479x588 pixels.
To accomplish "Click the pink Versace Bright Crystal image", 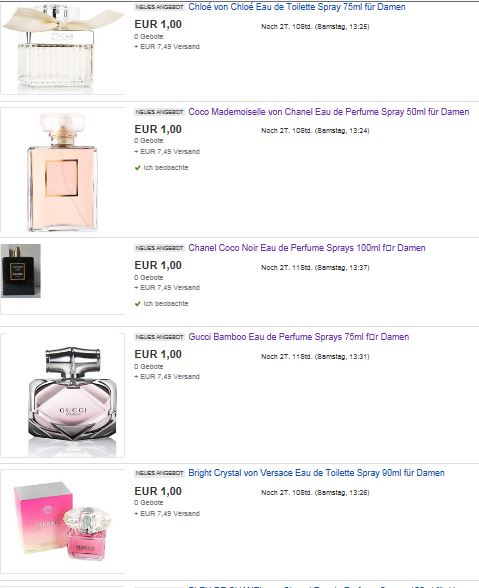I will 62,521.
